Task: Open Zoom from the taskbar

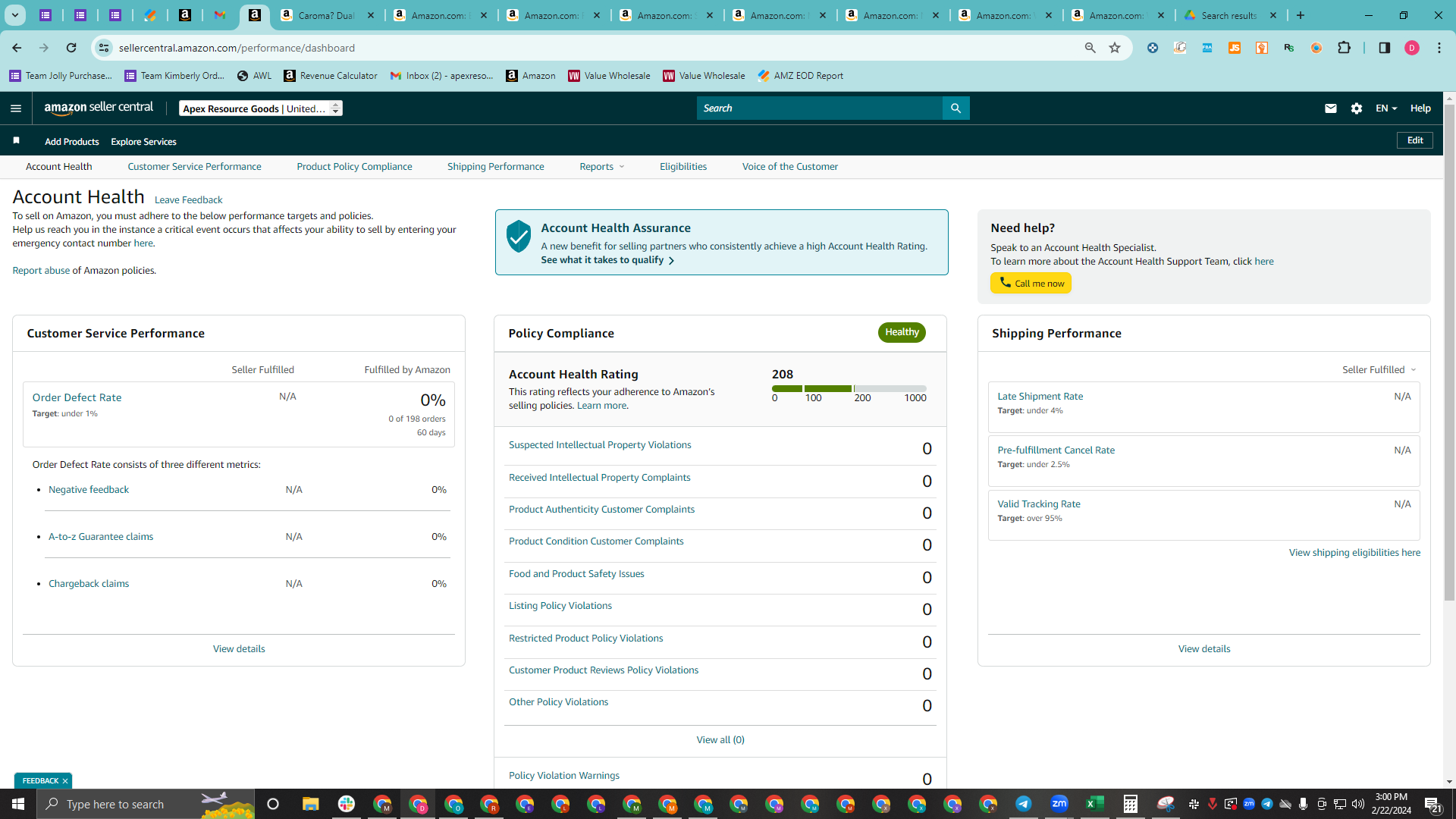Action: 1059,804
